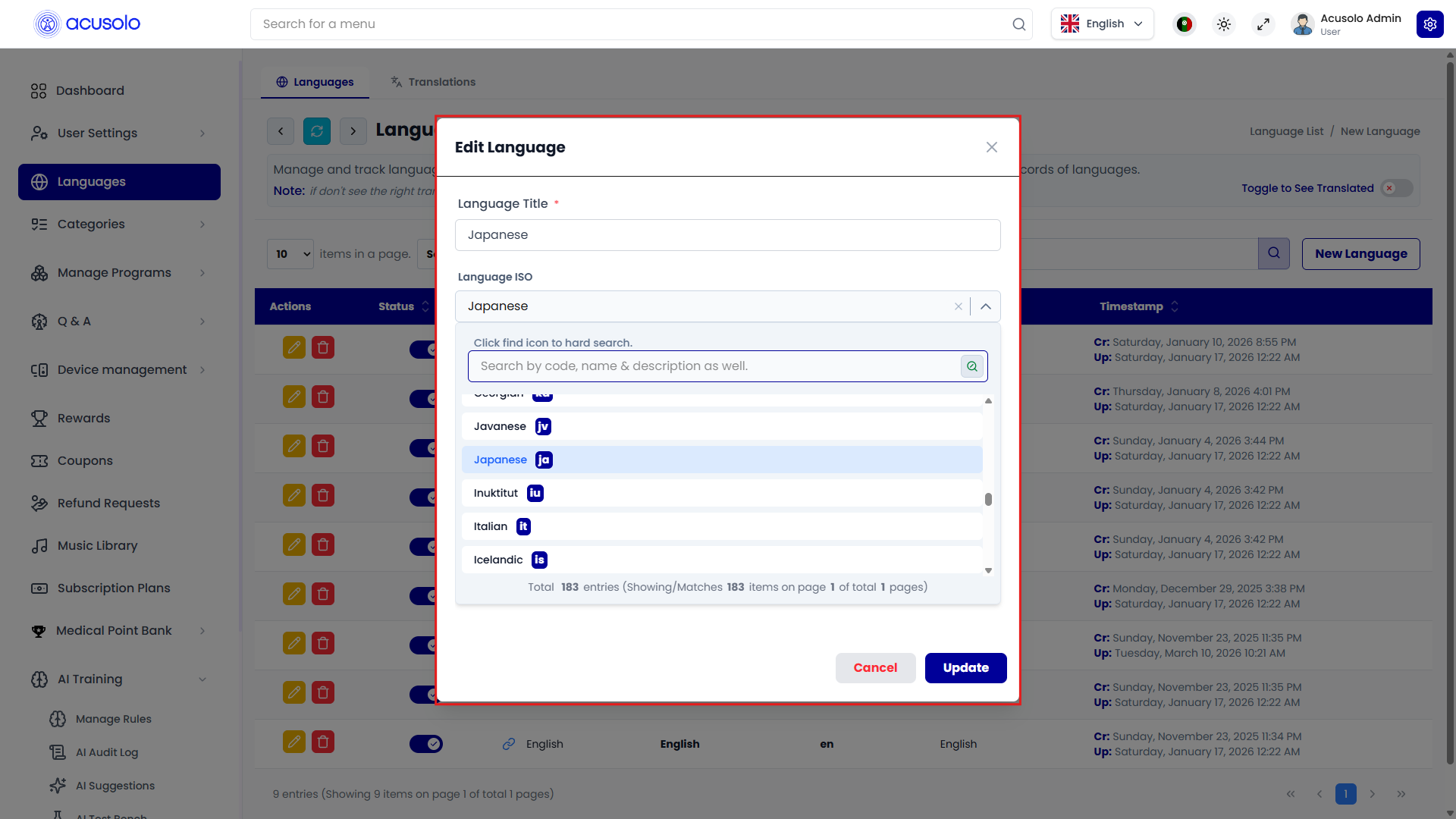Screen dimensions: 1456x819
Task: Close the Edit Language dialog
Action: pos(991,147)
